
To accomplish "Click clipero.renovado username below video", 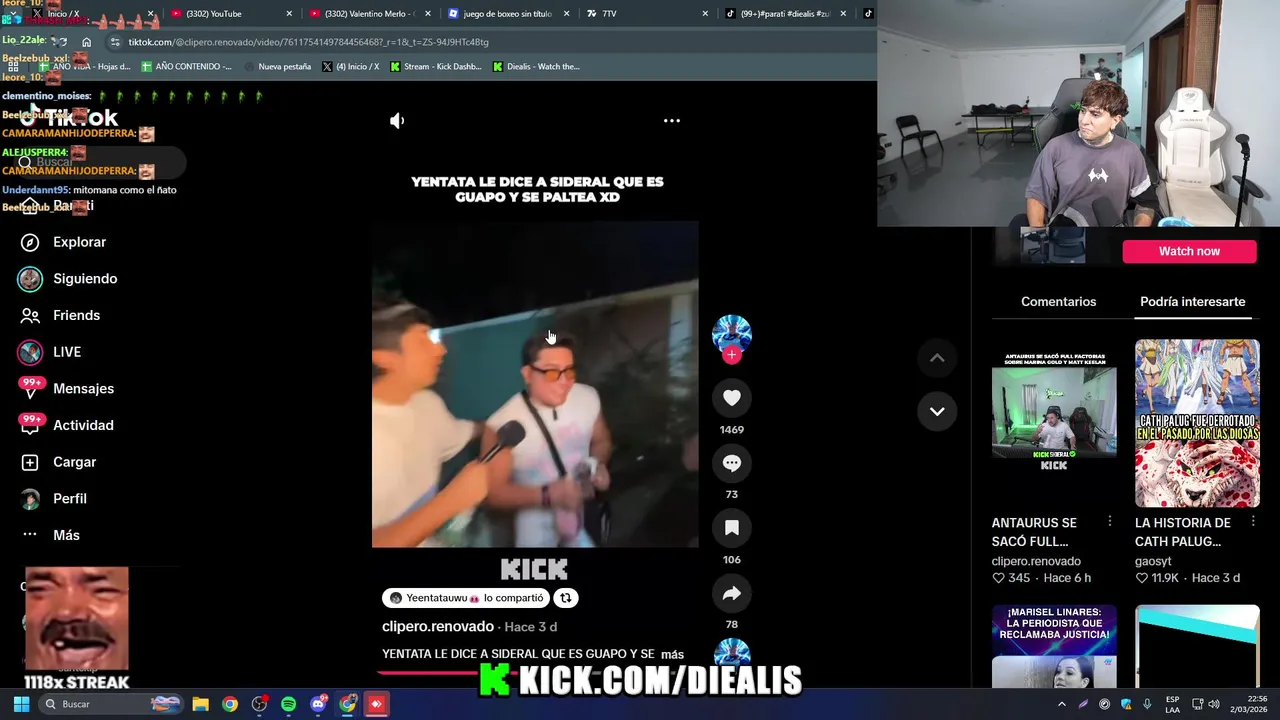I will (438, 626).
